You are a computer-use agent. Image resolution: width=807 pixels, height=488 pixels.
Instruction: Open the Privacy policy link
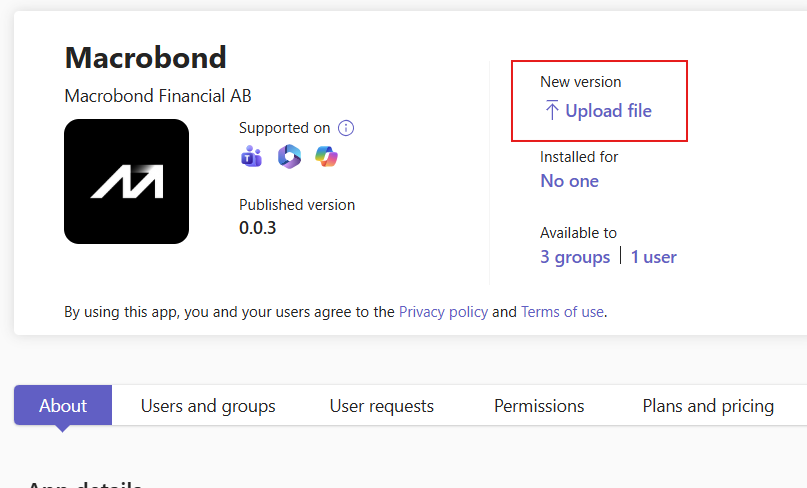click(x=443, y=312)
